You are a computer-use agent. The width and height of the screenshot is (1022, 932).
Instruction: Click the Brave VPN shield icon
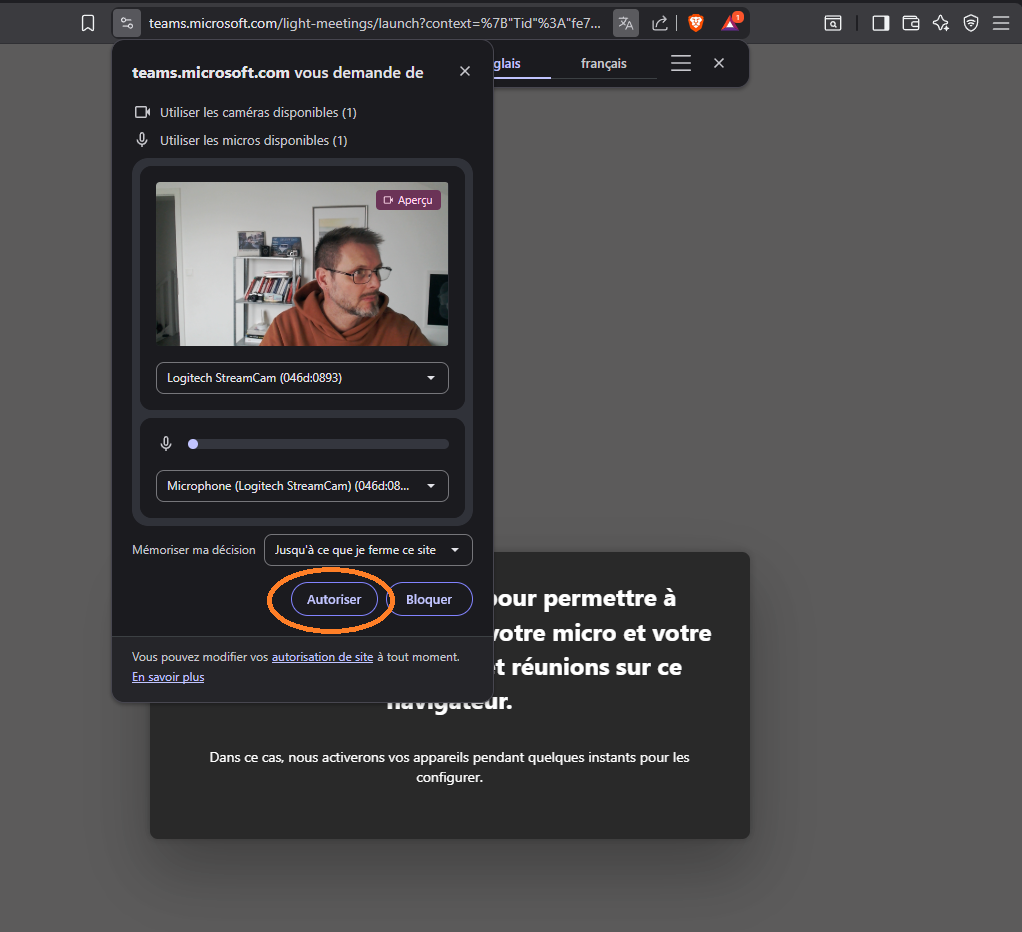[x=970, y=23]
